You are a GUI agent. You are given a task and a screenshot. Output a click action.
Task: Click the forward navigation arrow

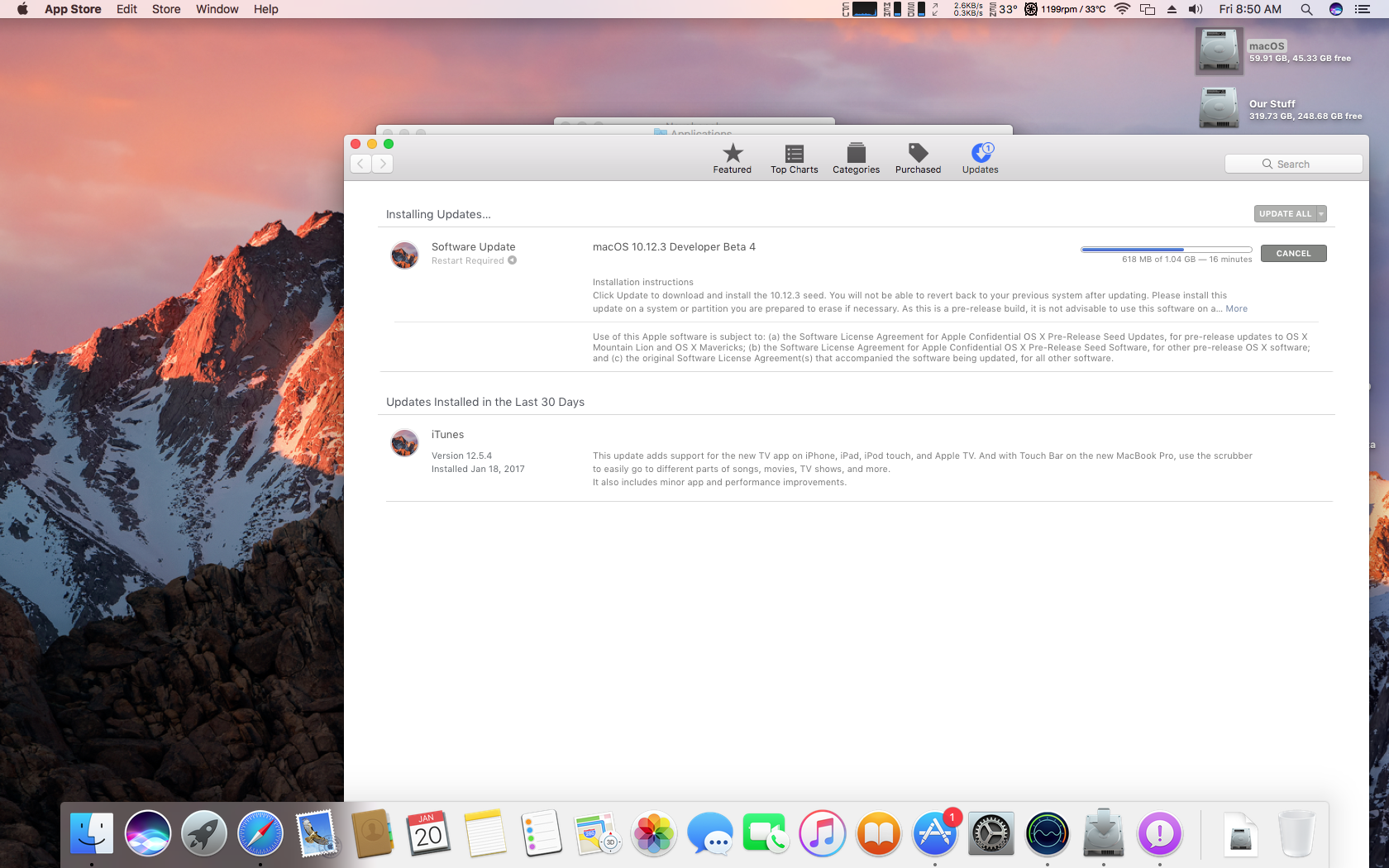coord(382,164)
